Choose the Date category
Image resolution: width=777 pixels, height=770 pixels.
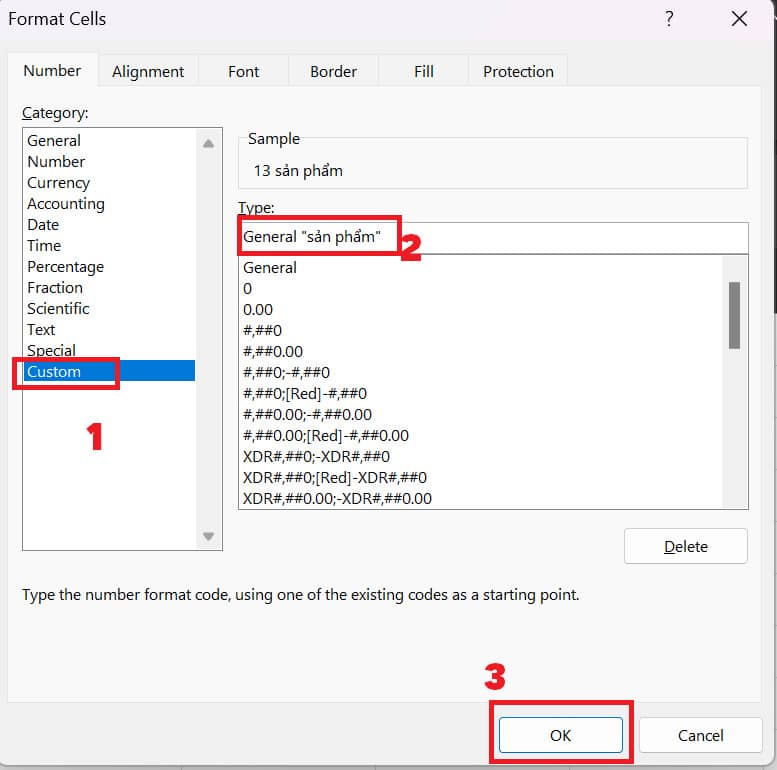43,225
